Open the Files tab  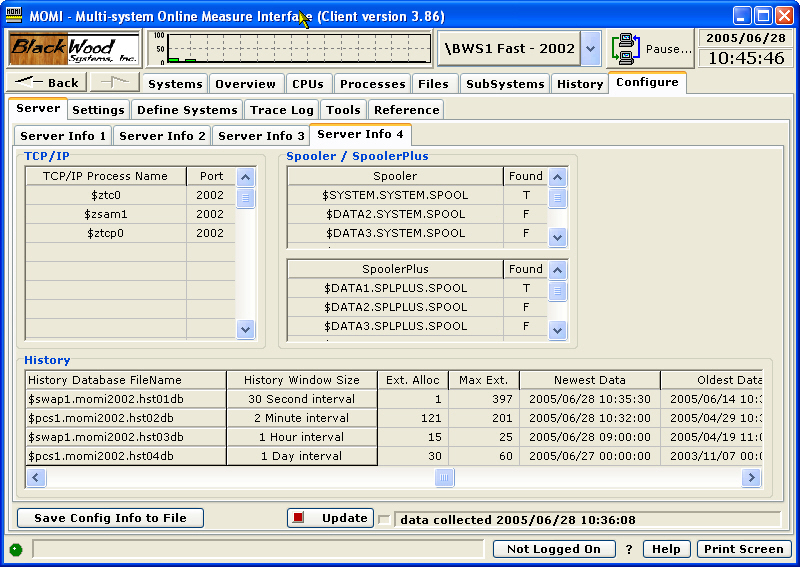tap(433, 84)
